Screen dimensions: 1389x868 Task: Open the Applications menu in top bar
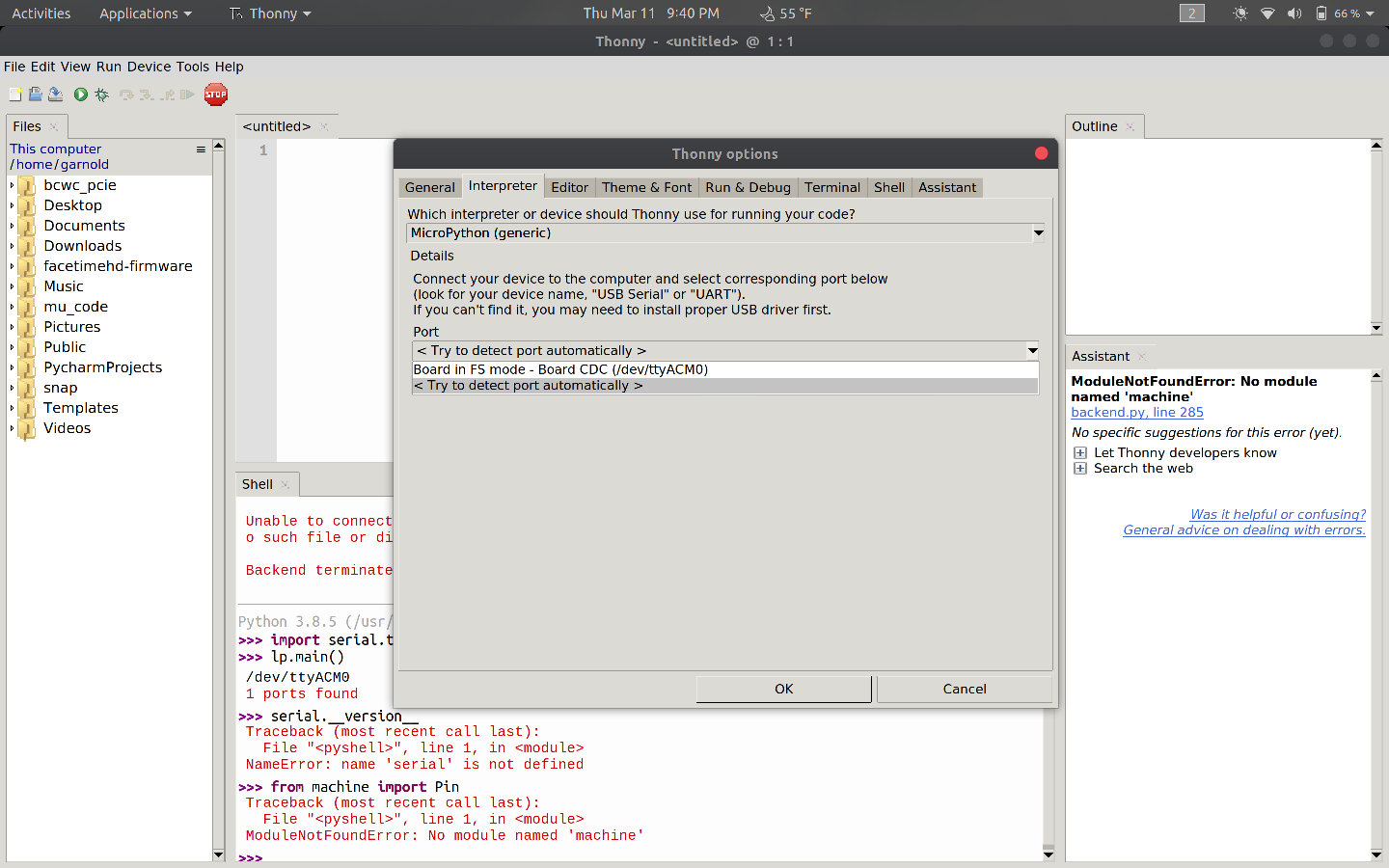tap(146, 14)
